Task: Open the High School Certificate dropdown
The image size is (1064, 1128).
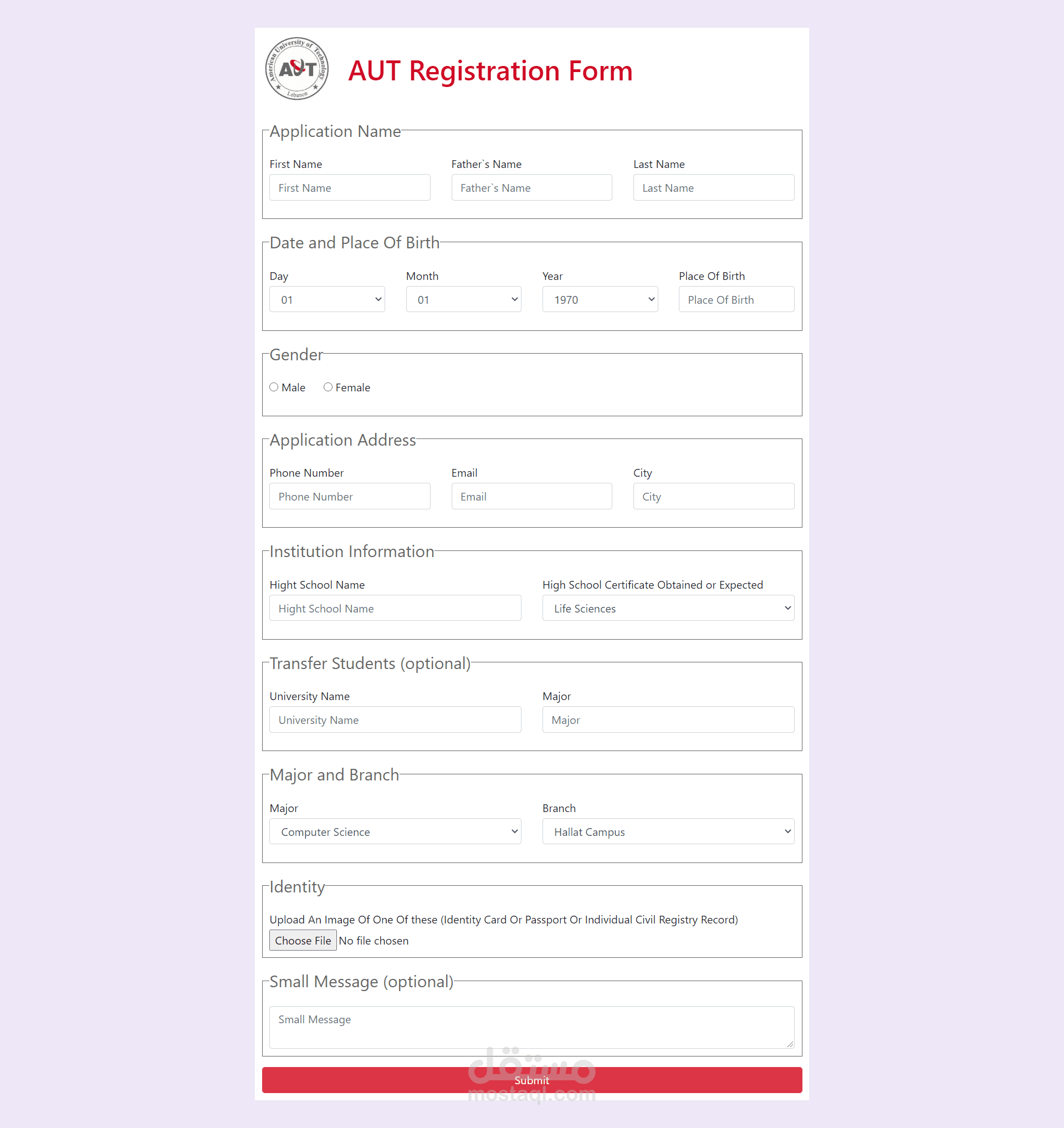Action: pos(668,608)
